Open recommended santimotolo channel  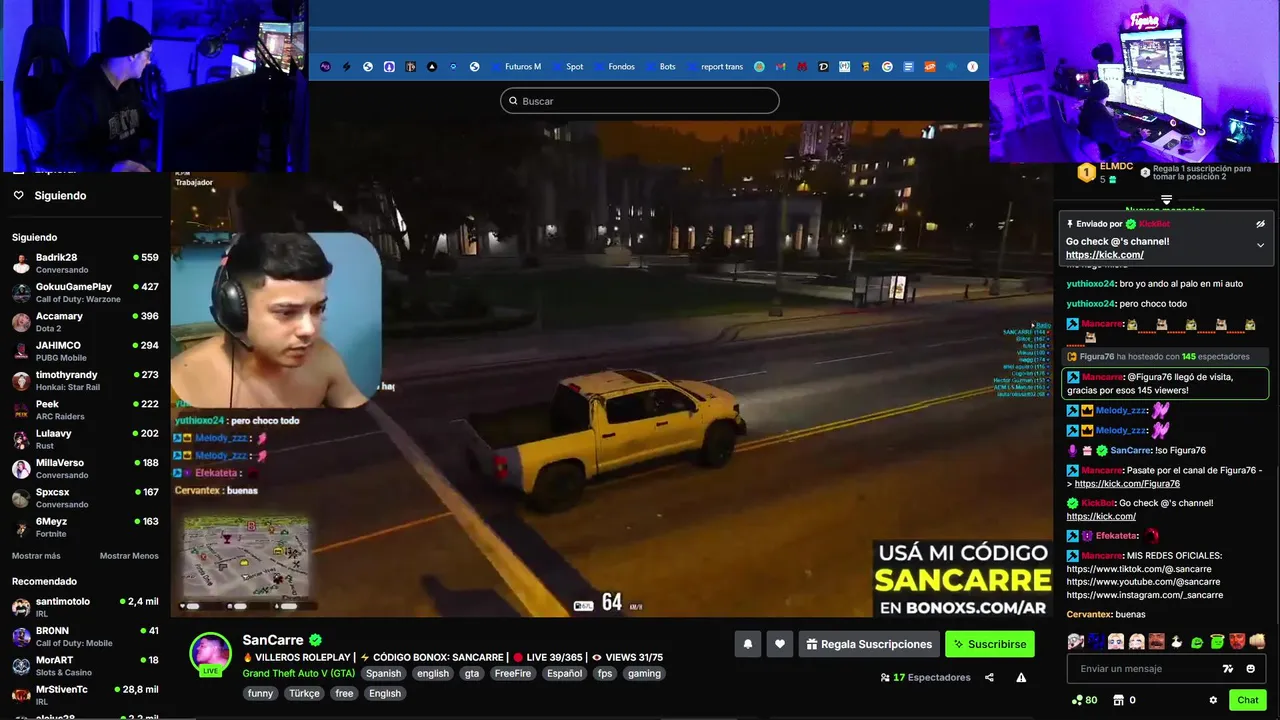(x=85, y=607)
